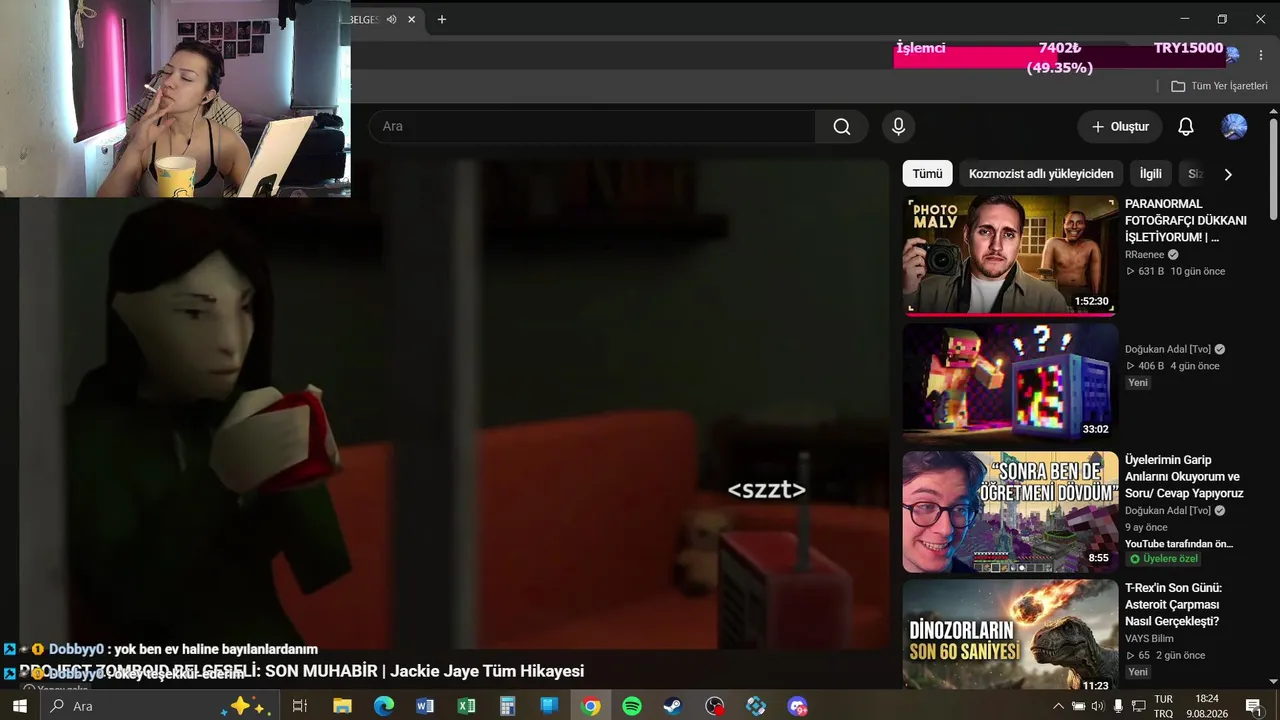Open the Tüm Yer İşaretleri bookmarks folder
The image size is (1280, 720).
coord(1219,86)
